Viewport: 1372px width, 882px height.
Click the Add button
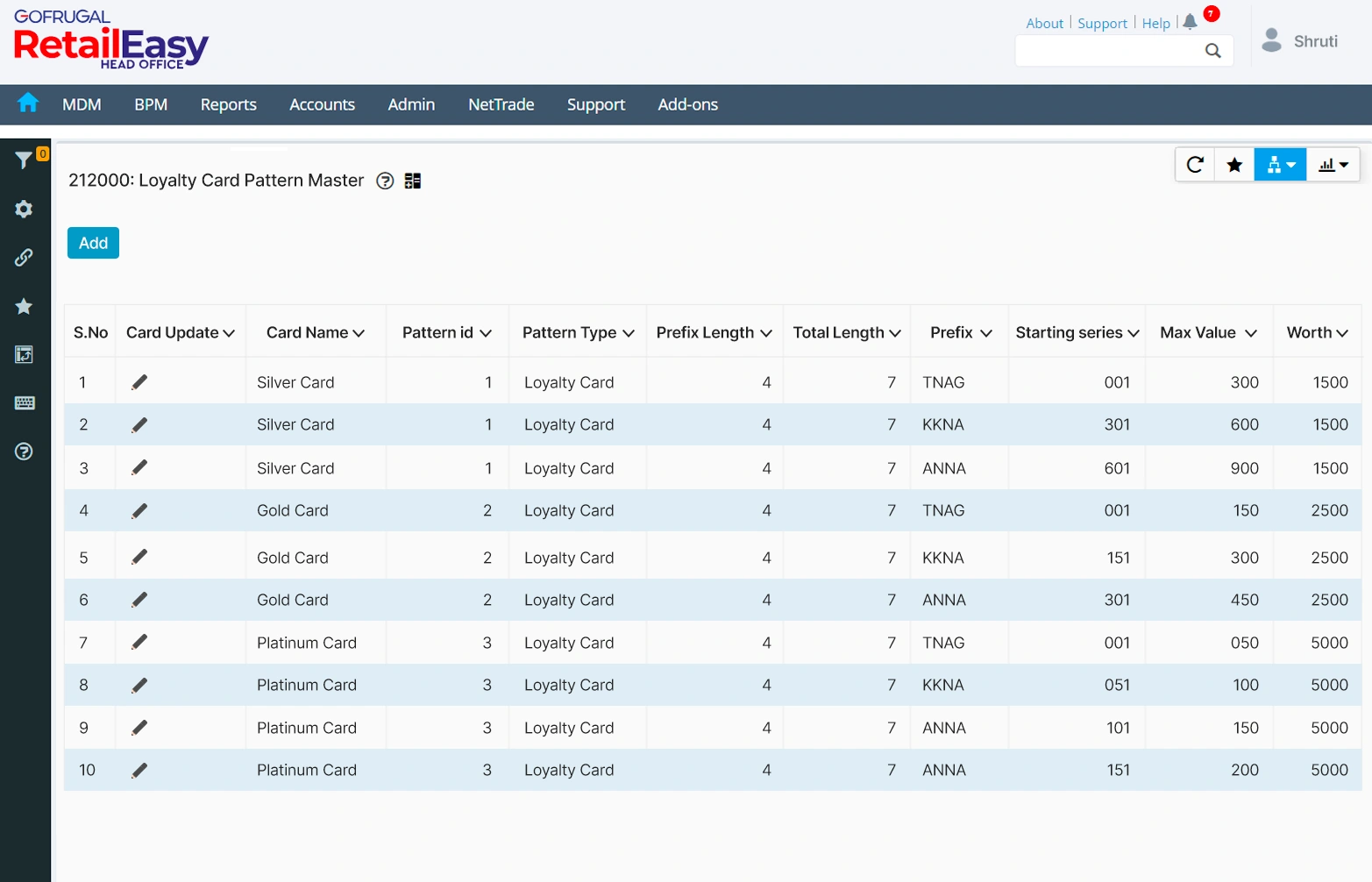pyautogui.click(x=92, y=243)
